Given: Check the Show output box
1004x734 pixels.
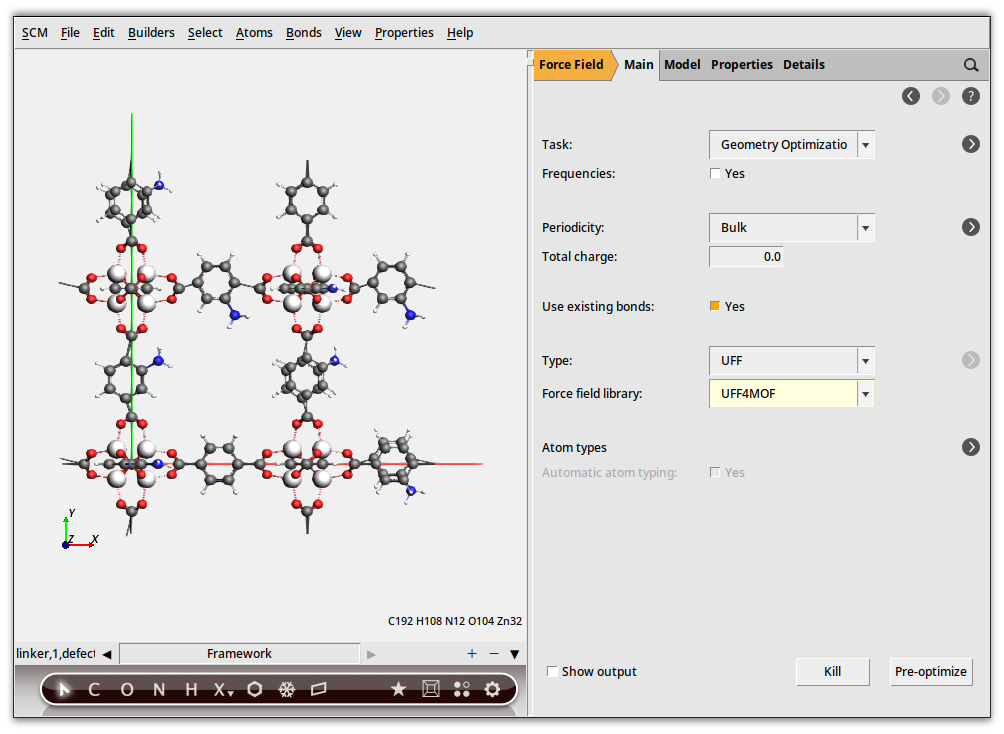Looking at the screenshot, I should [x=553, y=672].
